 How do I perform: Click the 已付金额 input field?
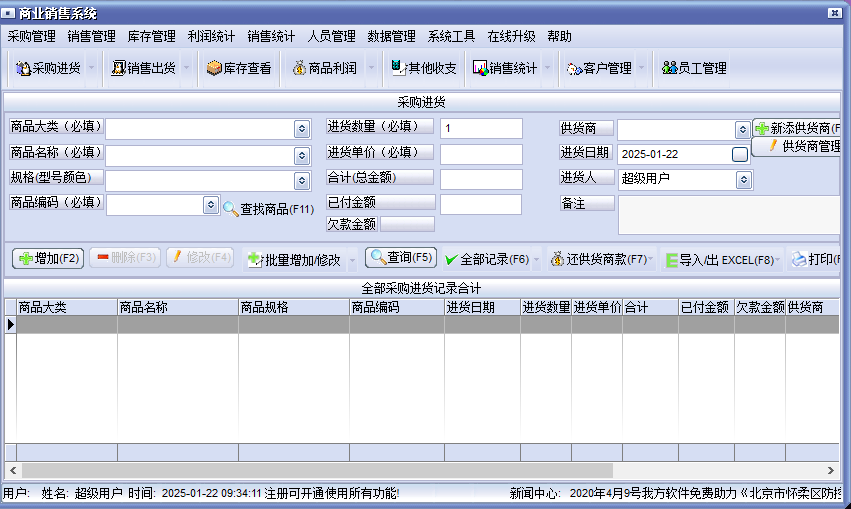coord(481,205)
